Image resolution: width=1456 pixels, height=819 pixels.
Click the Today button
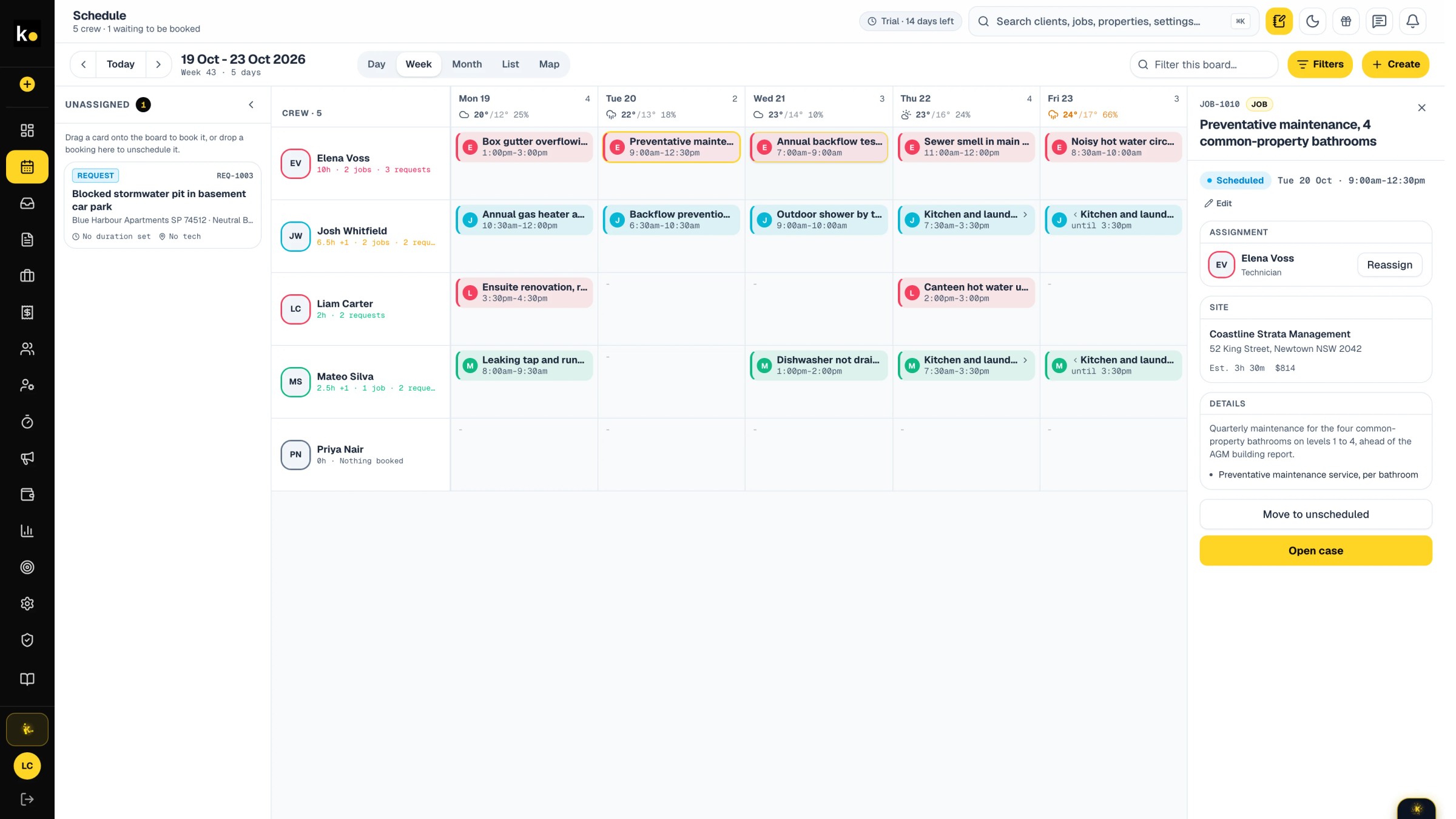click(x=121, y=64)
